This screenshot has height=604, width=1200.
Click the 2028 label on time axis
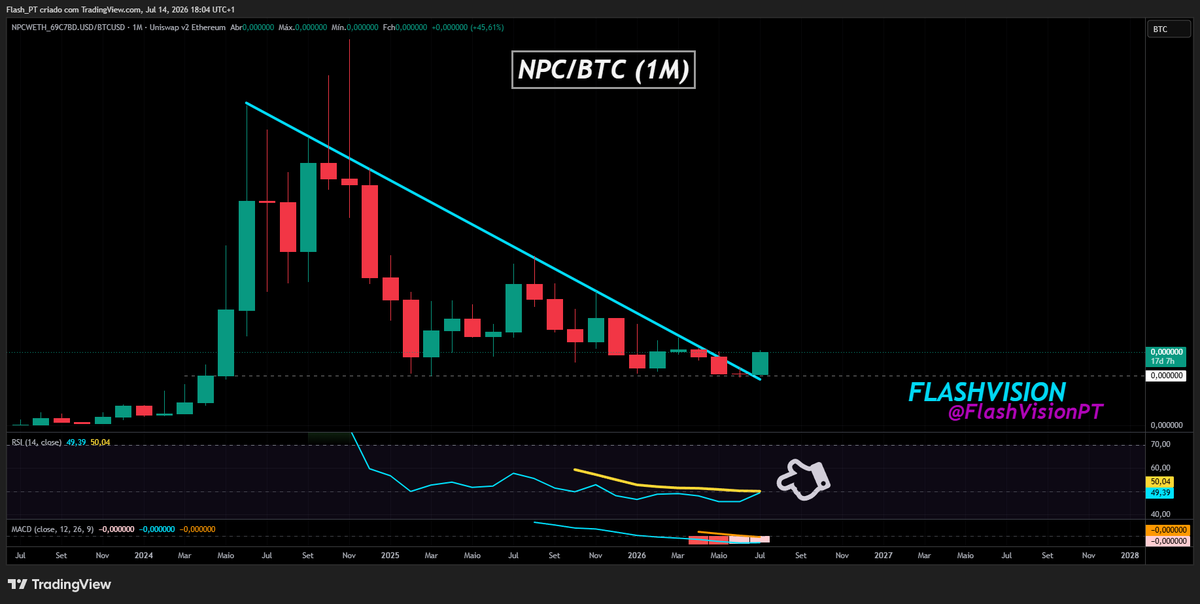[x=1129, y=554]
